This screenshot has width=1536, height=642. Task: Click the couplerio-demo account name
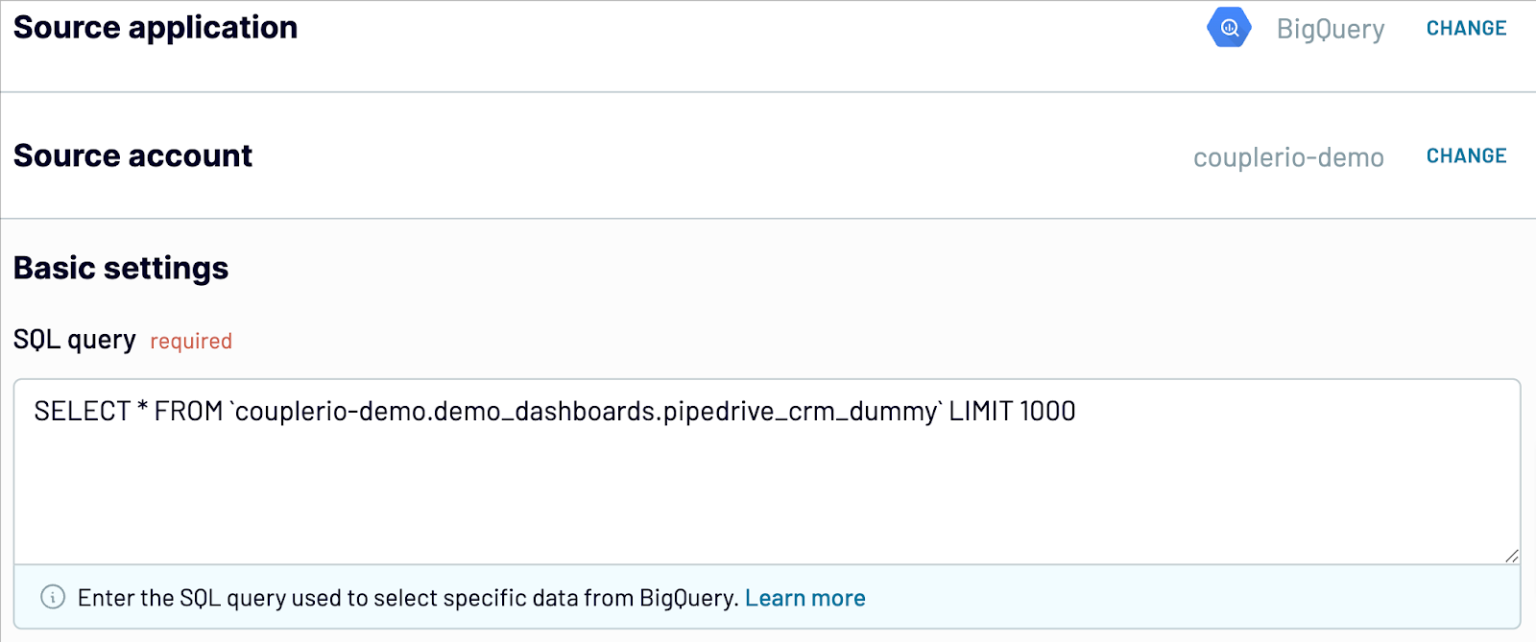(1288, 157)
